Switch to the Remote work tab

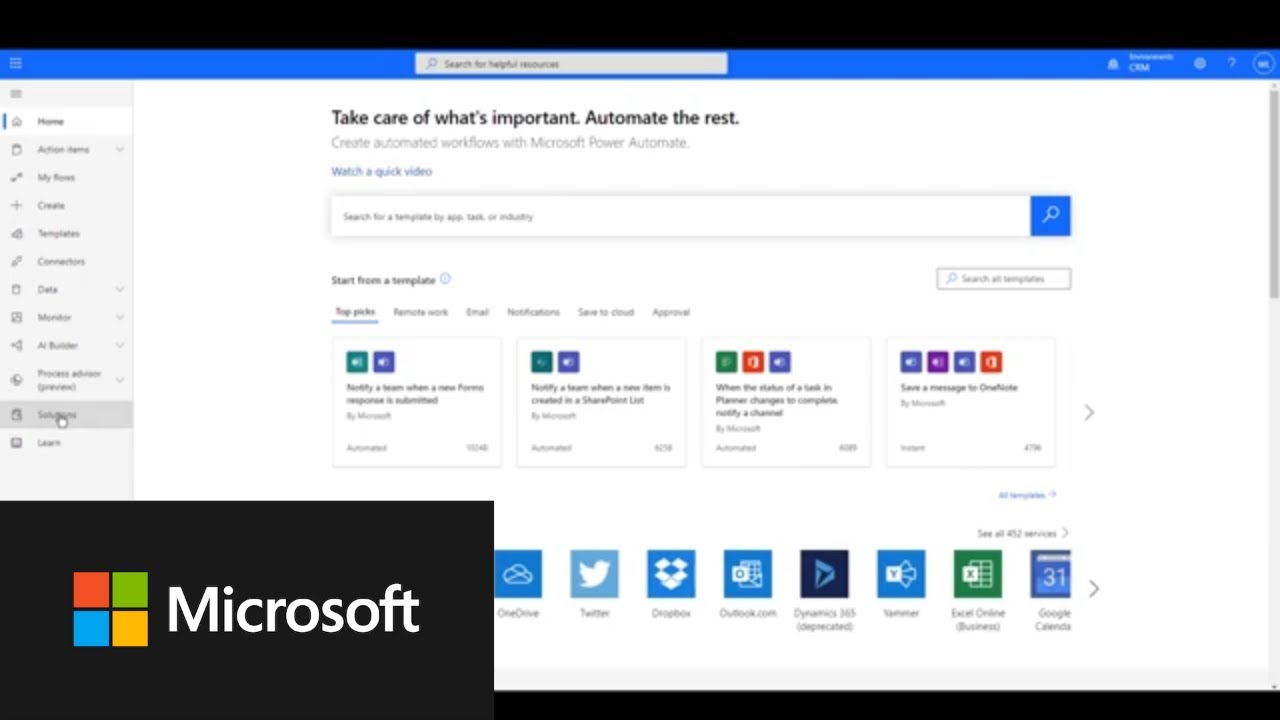(x=420, y=312)
